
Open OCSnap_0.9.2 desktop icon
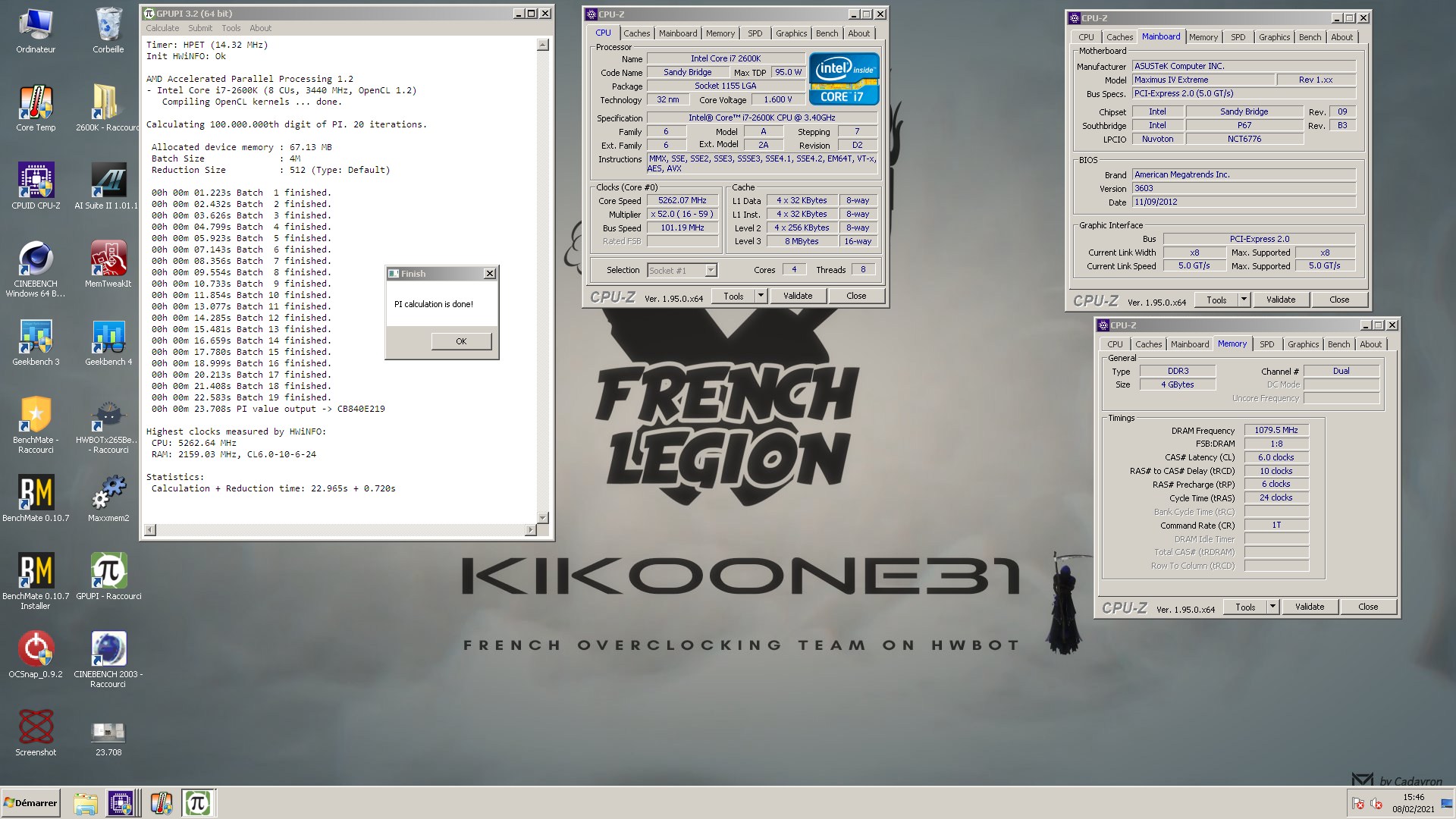pos(36,655)
